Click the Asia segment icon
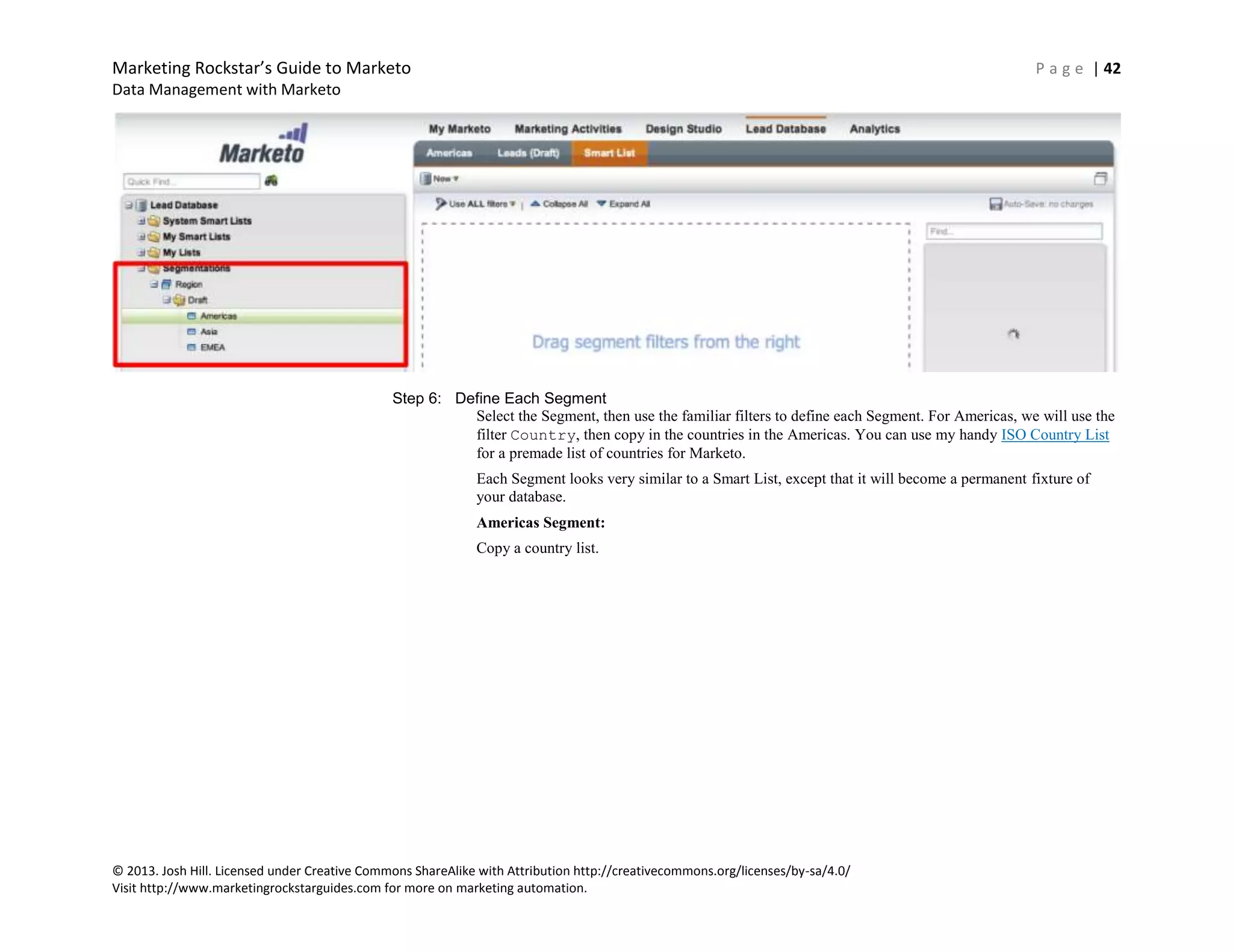The width and height of the screenshot is (1233, 952). click(191, 332)
